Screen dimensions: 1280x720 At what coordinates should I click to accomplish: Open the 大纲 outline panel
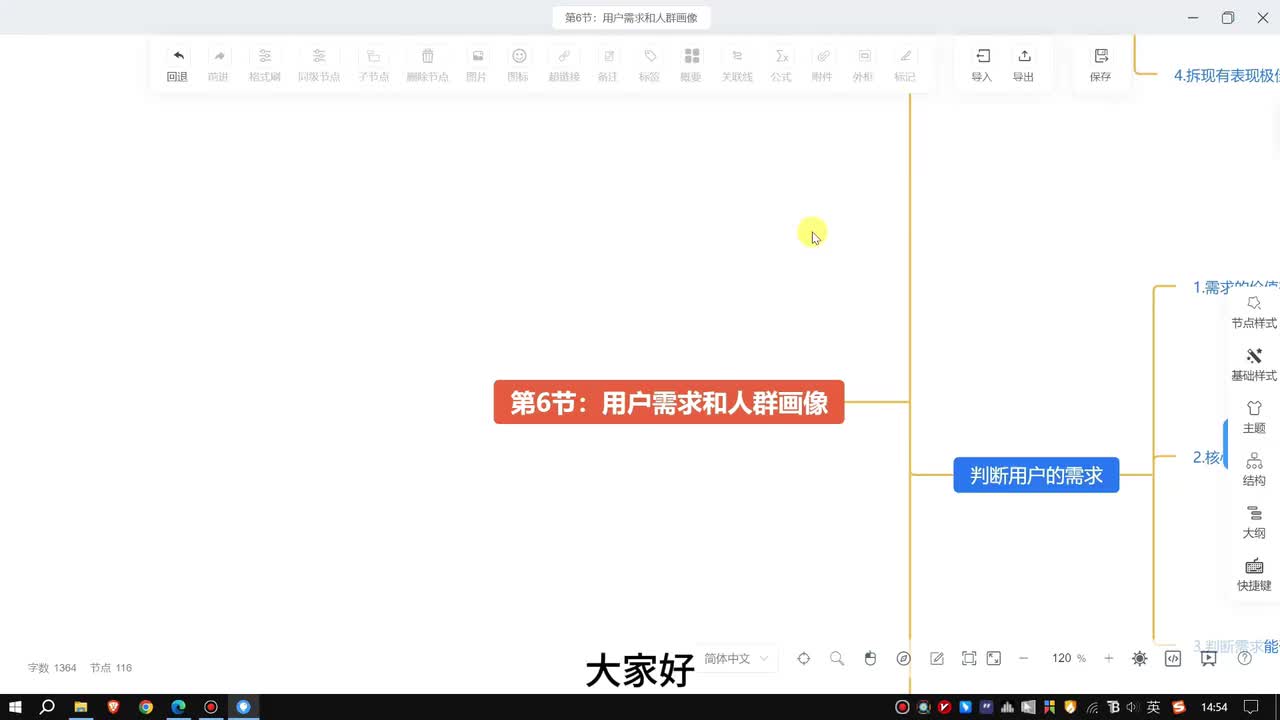1254,521
